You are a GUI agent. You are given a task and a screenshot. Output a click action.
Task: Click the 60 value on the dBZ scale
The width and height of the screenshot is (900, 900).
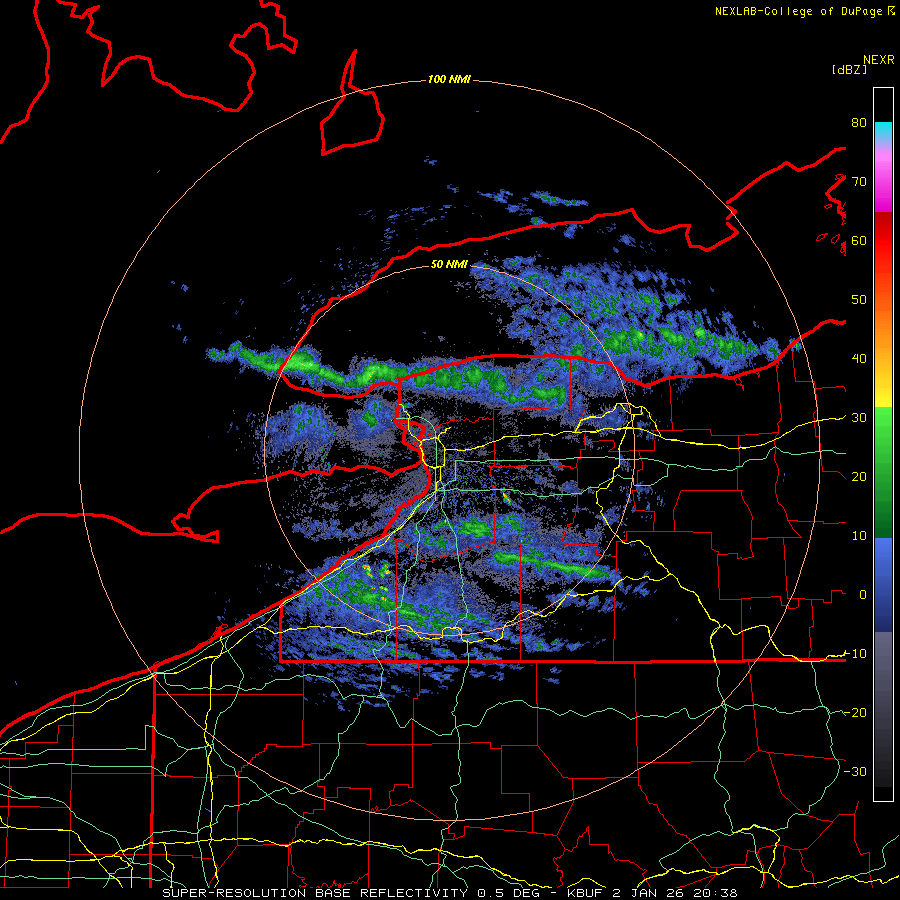pos(859,241)
